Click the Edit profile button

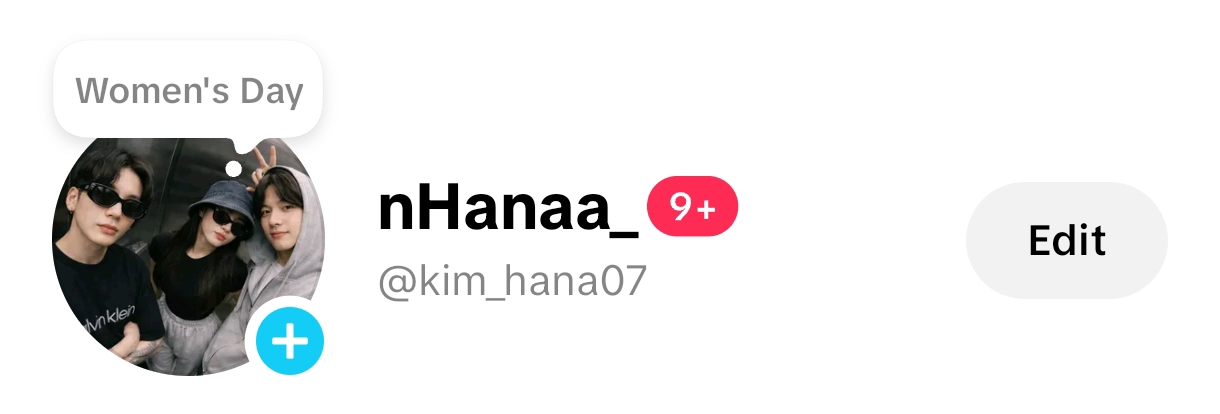click(1066, 240)
